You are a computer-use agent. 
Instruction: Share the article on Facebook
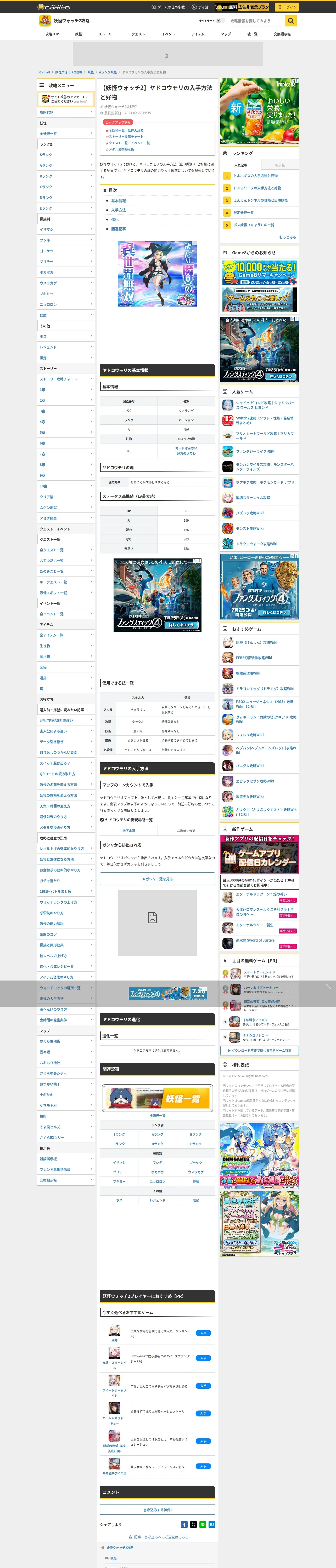coord(184,1524)
